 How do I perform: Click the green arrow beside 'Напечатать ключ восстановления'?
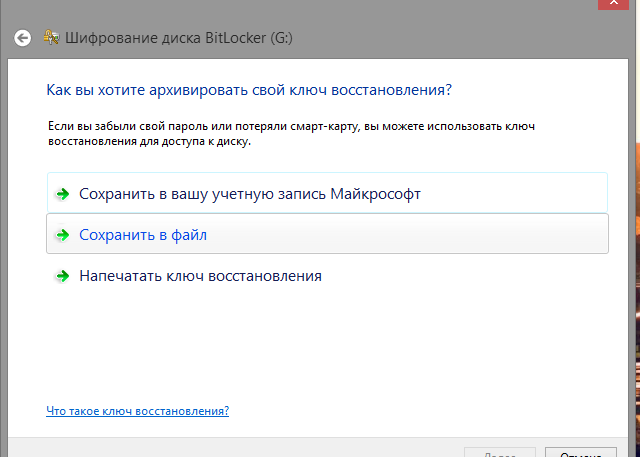(x=62, y=276)
